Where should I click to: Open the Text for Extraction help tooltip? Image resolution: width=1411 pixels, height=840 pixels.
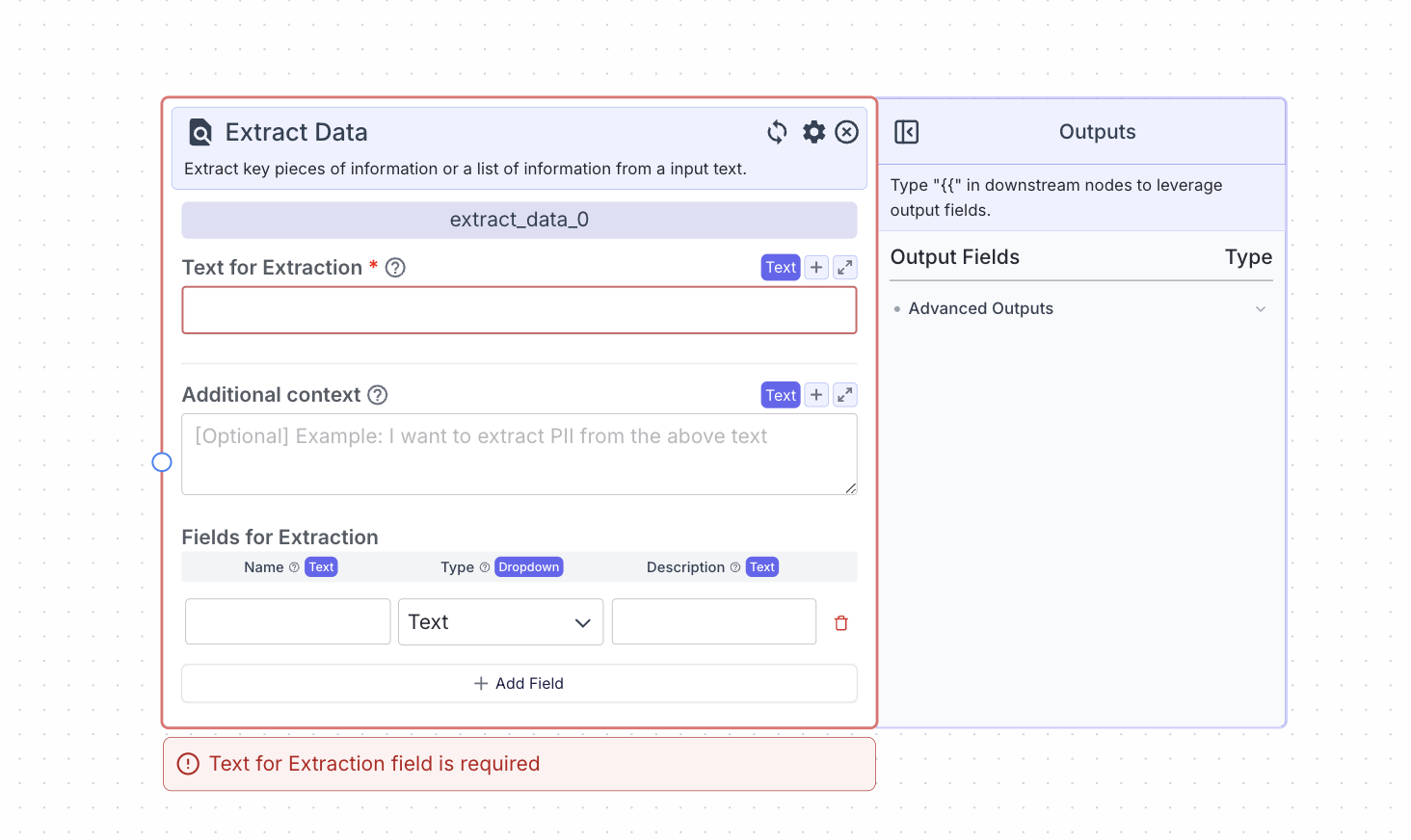[x=395, y=267]
